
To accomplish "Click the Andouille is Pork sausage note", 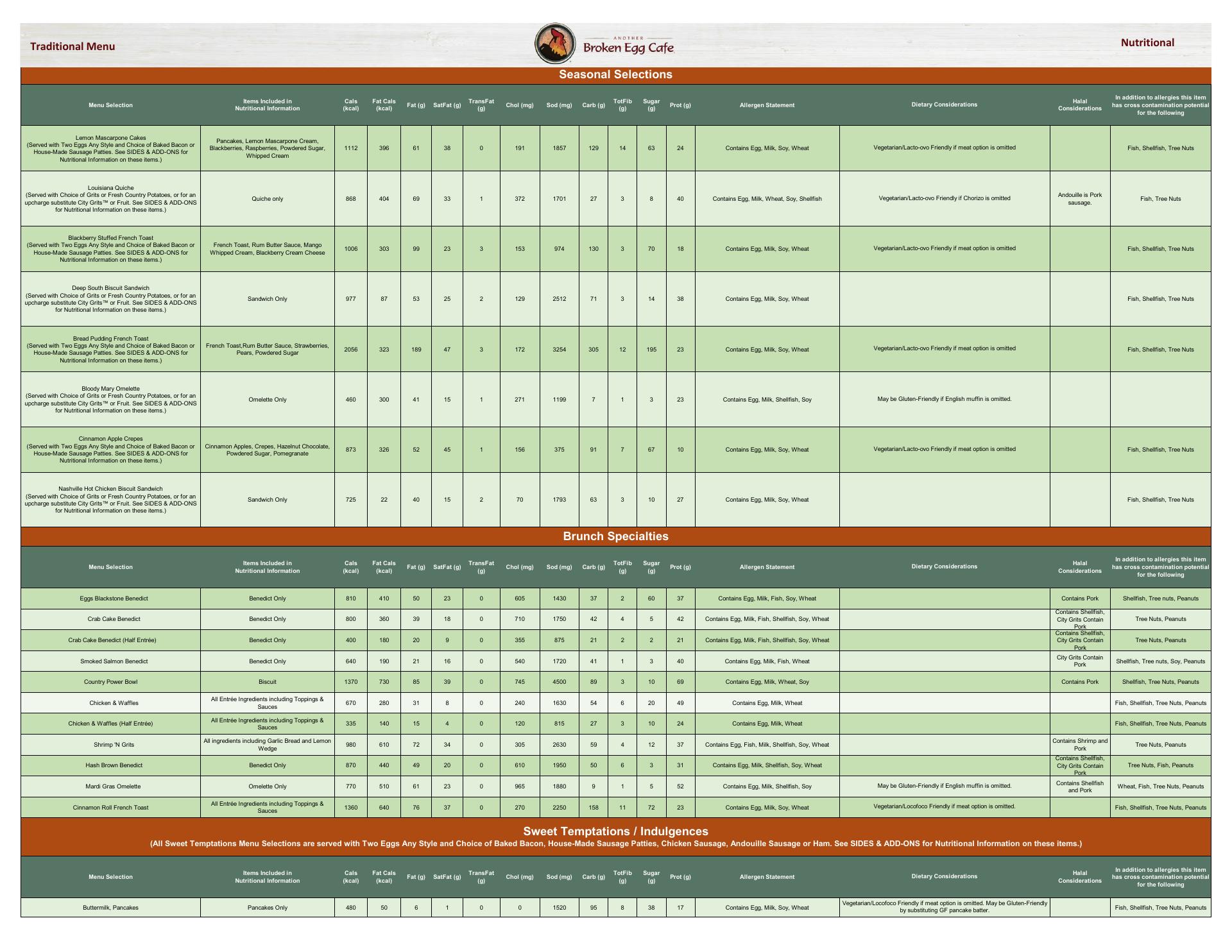I will point(1079,199).
